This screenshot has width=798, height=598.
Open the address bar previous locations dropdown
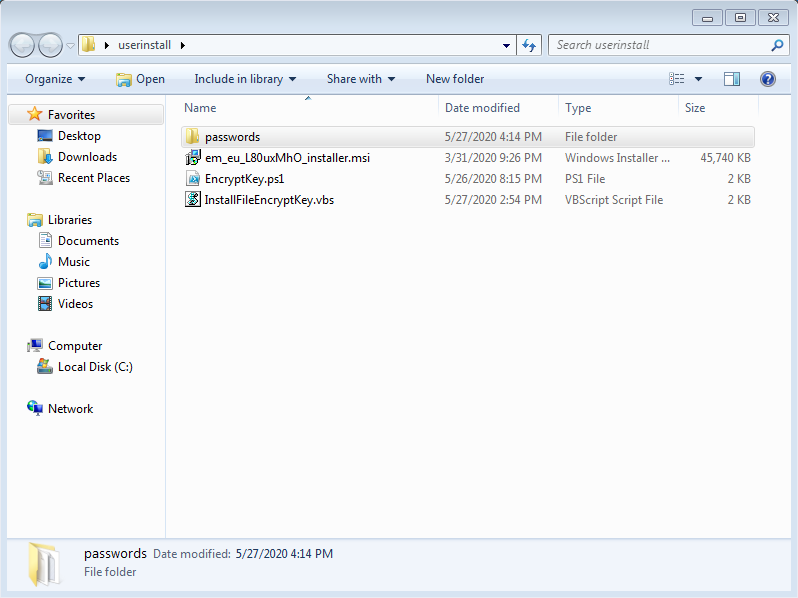[506, 45]
